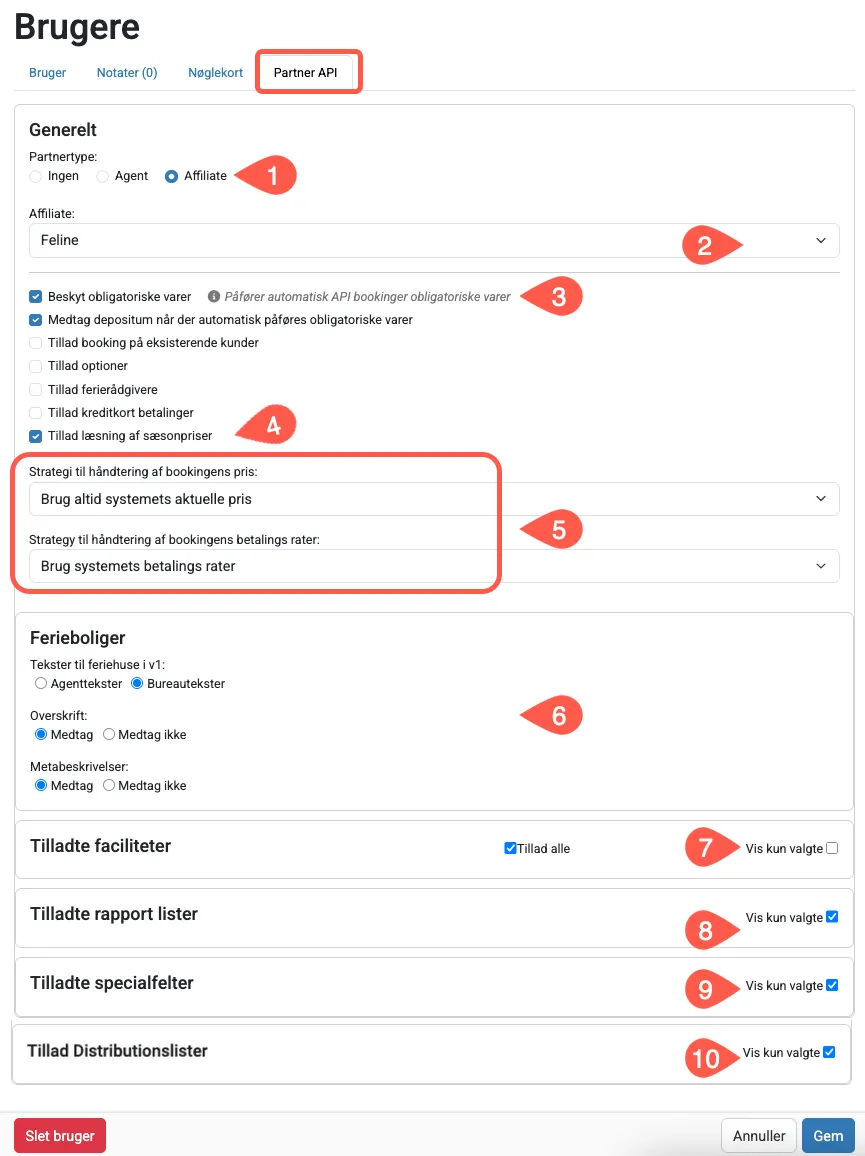865x1156 pixels.
Task: Enable the Tillad optioner checkbox
Action: pos(35,366)
